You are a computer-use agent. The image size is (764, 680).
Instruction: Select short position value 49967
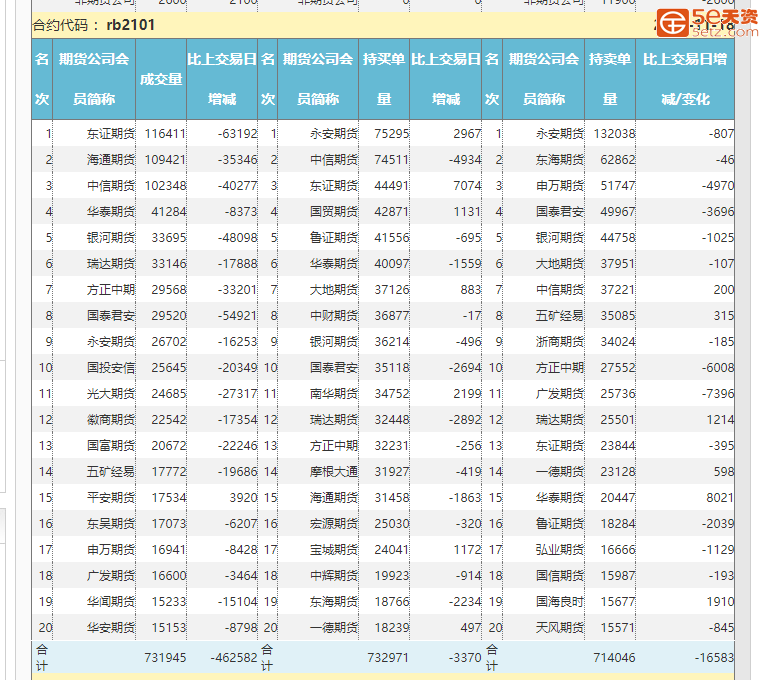pos(617,212)
